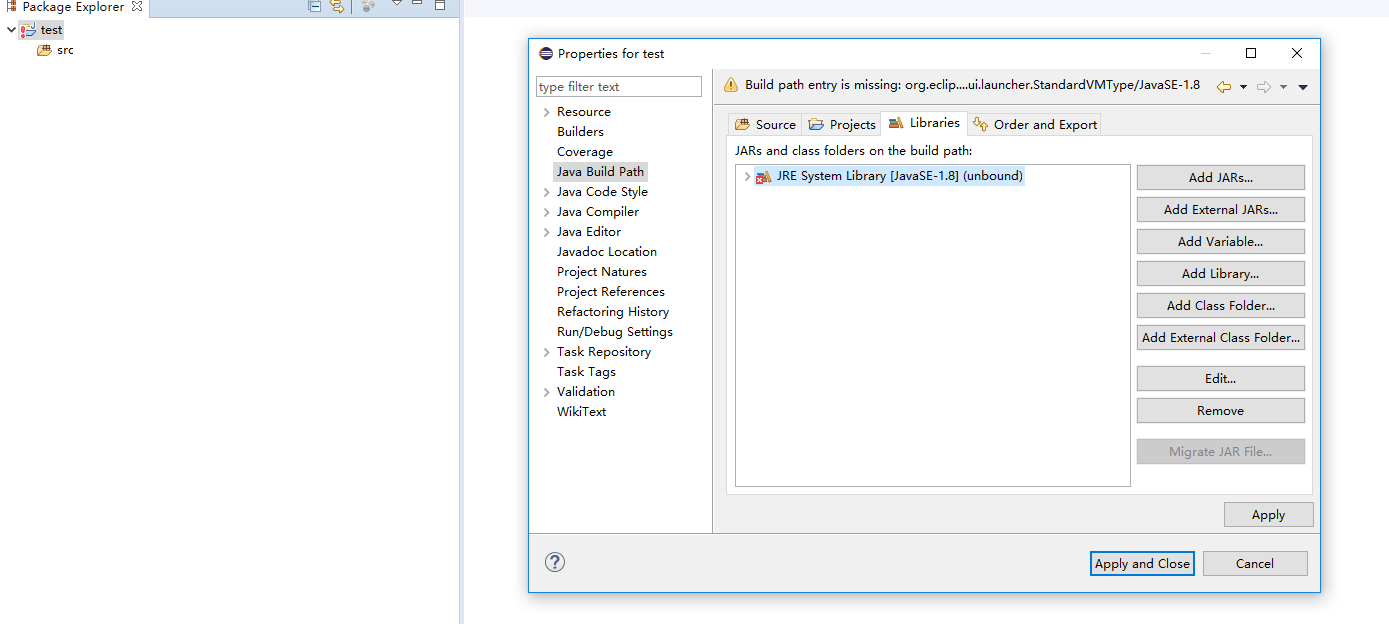Maximize the Package Explorer view
This screenshot has height=624, width=1389.
(440, 5)
